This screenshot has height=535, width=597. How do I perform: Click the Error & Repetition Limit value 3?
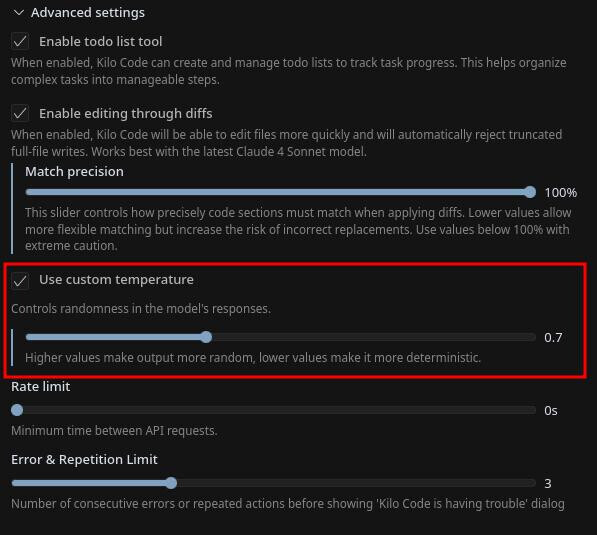point(548,484)
